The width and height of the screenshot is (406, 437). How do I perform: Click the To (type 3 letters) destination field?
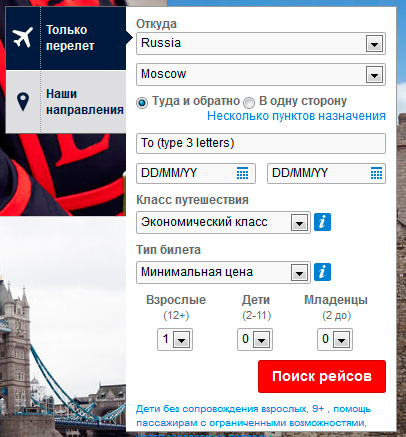point(261,143)
